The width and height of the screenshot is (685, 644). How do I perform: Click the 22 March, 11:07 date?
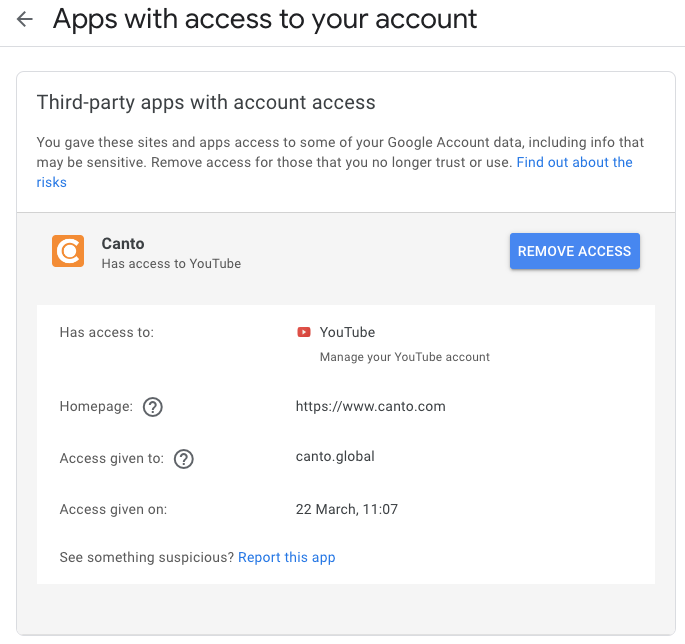click(347, 509)
